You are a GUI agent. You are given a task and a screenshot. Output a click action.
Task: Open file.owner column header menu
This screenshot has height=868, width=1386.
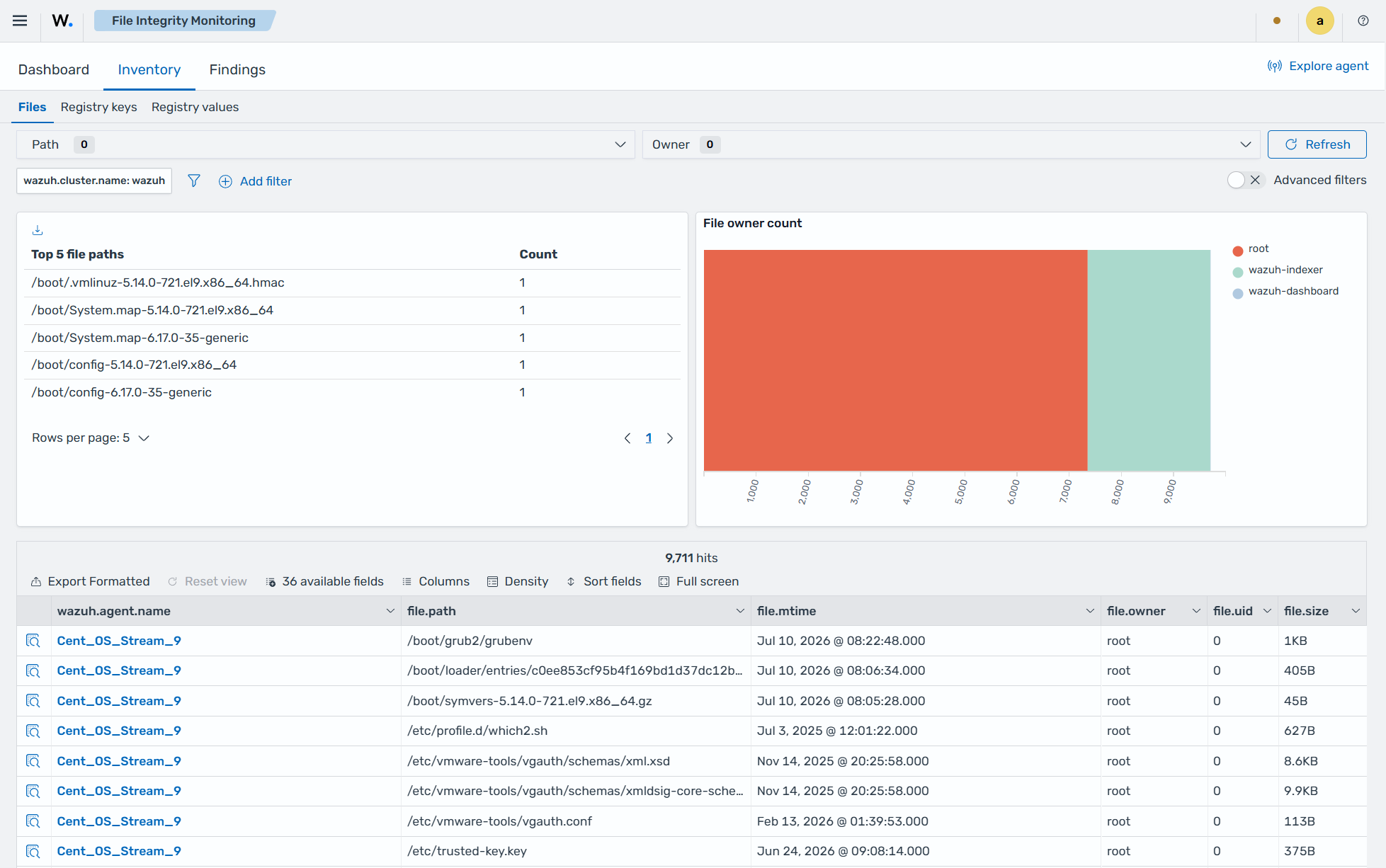(1196, 611)
